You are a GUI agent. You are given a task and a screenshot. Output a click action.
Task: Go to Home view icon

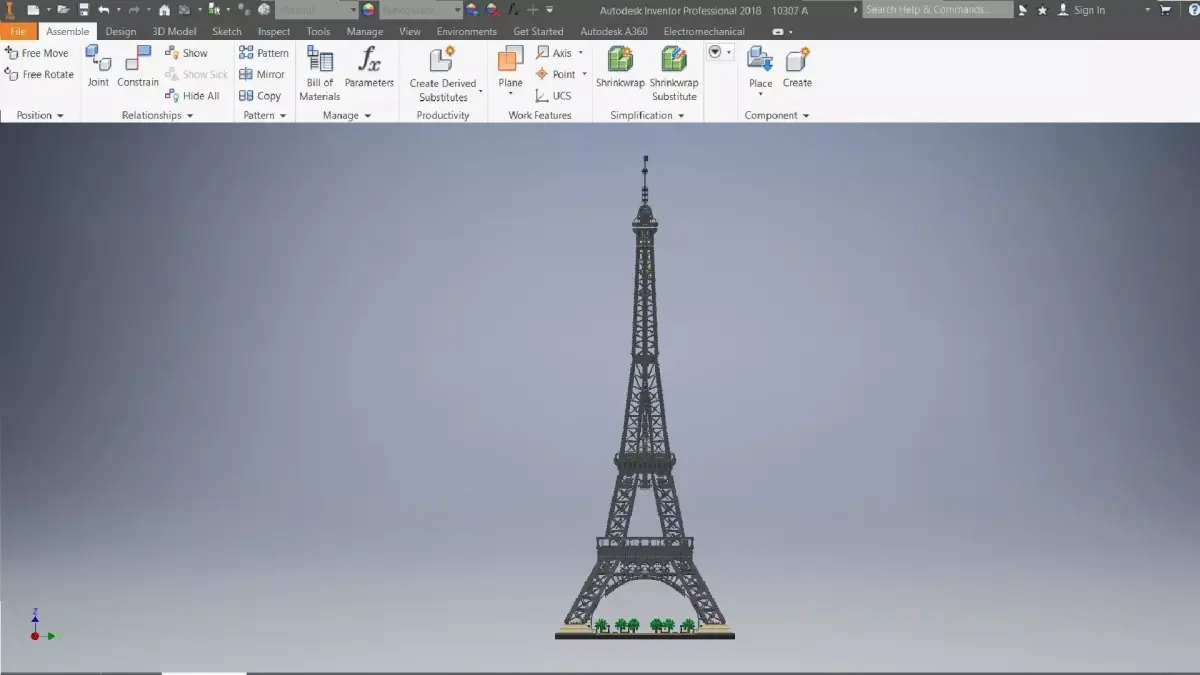click(164, 10)
